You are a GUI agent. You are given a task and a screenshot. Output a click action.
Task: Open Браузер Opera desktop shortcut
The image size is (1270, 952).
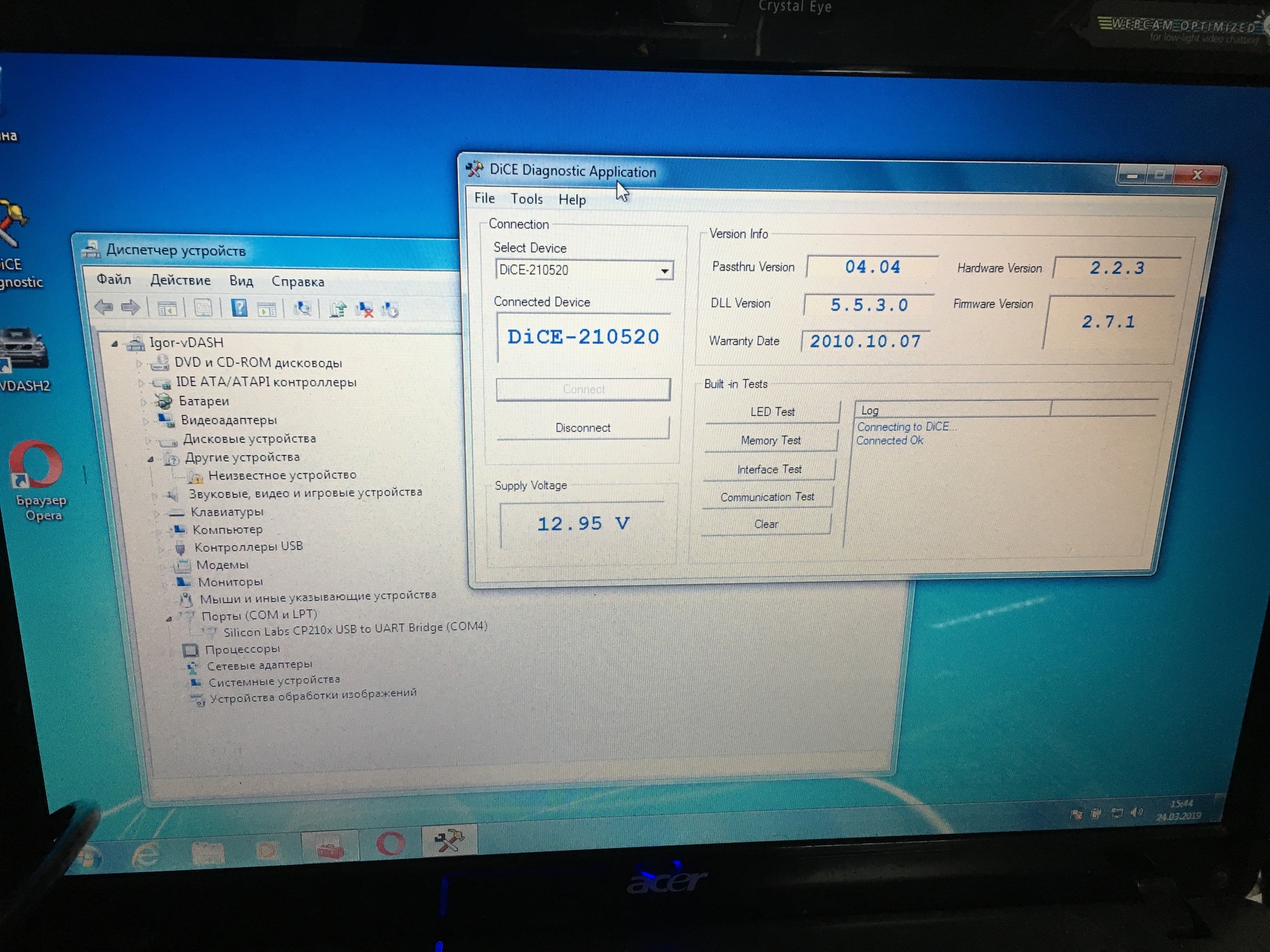tap(38, 481)
